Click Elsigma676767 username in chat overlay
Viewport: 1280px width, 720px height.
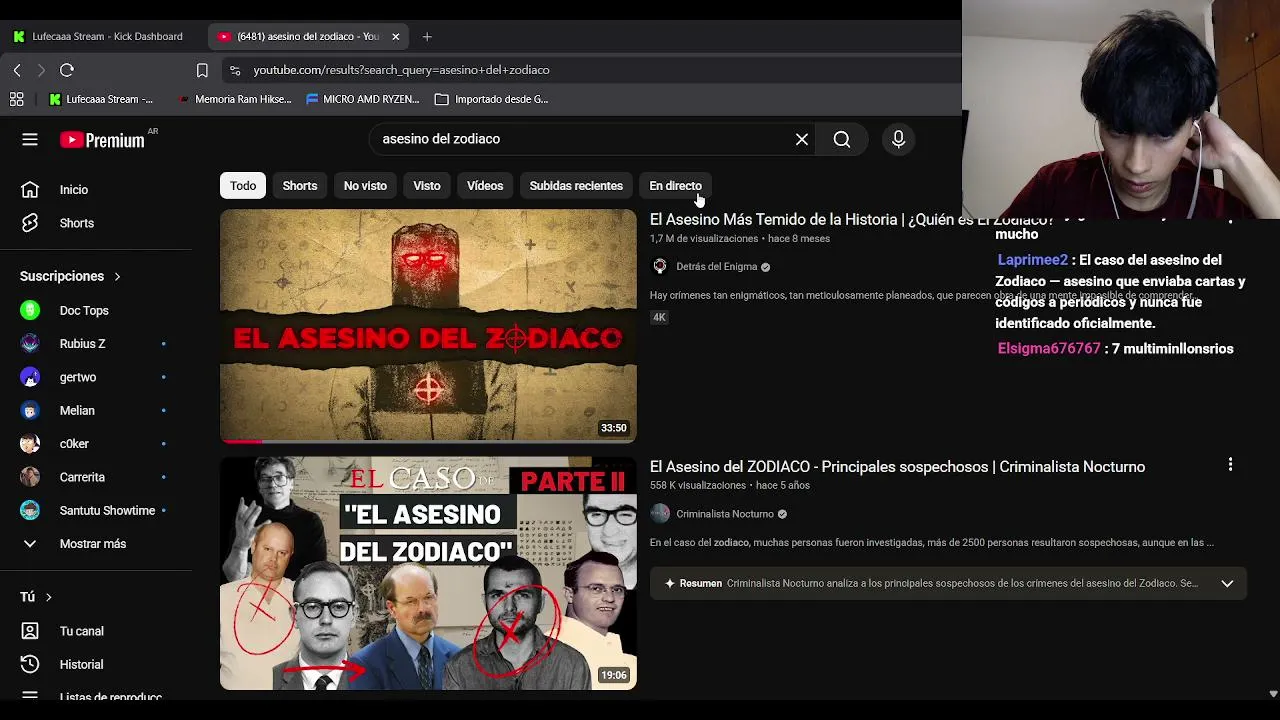(x=1048, y=349)
